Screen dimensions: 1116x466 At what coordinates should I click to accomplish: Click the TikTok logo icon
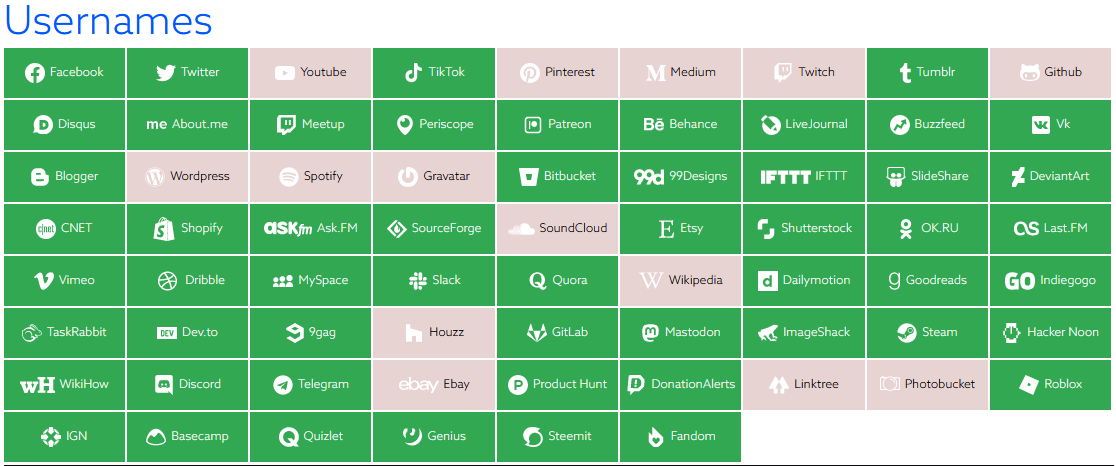click(x=413, y=73)
